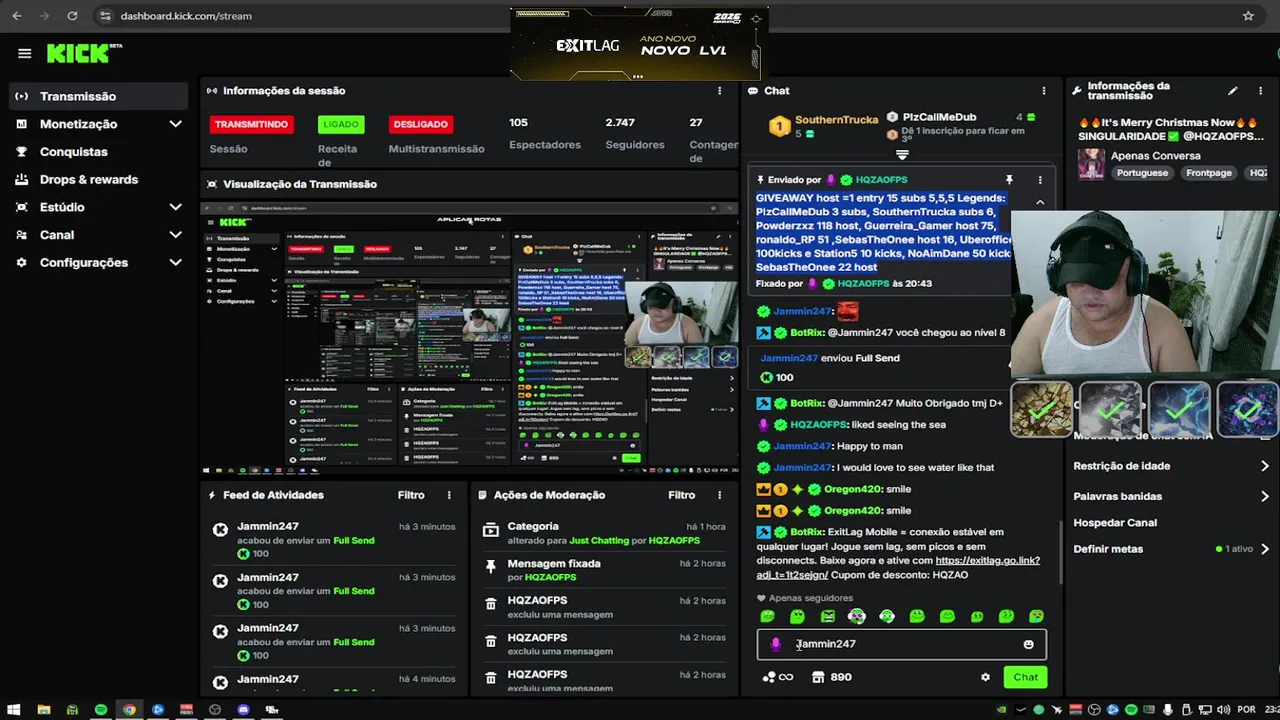Image resolution: width=1280 pixels, height=720 pixels.
Task: Open the Windows Start menu
Action: coord(14,709)
